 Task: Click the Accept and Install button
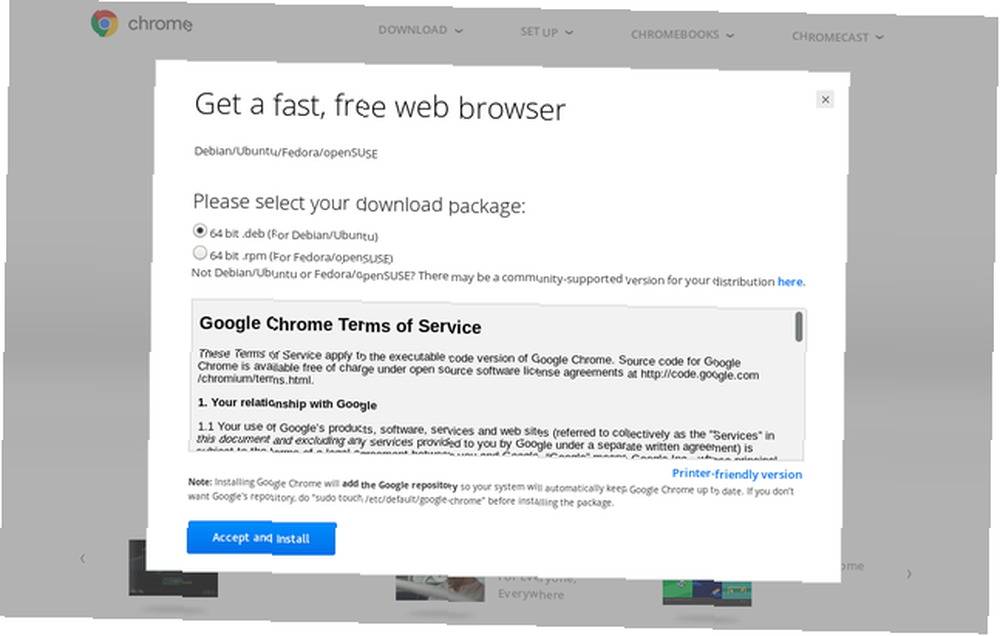pyautogui.click(x=261, y=538)
